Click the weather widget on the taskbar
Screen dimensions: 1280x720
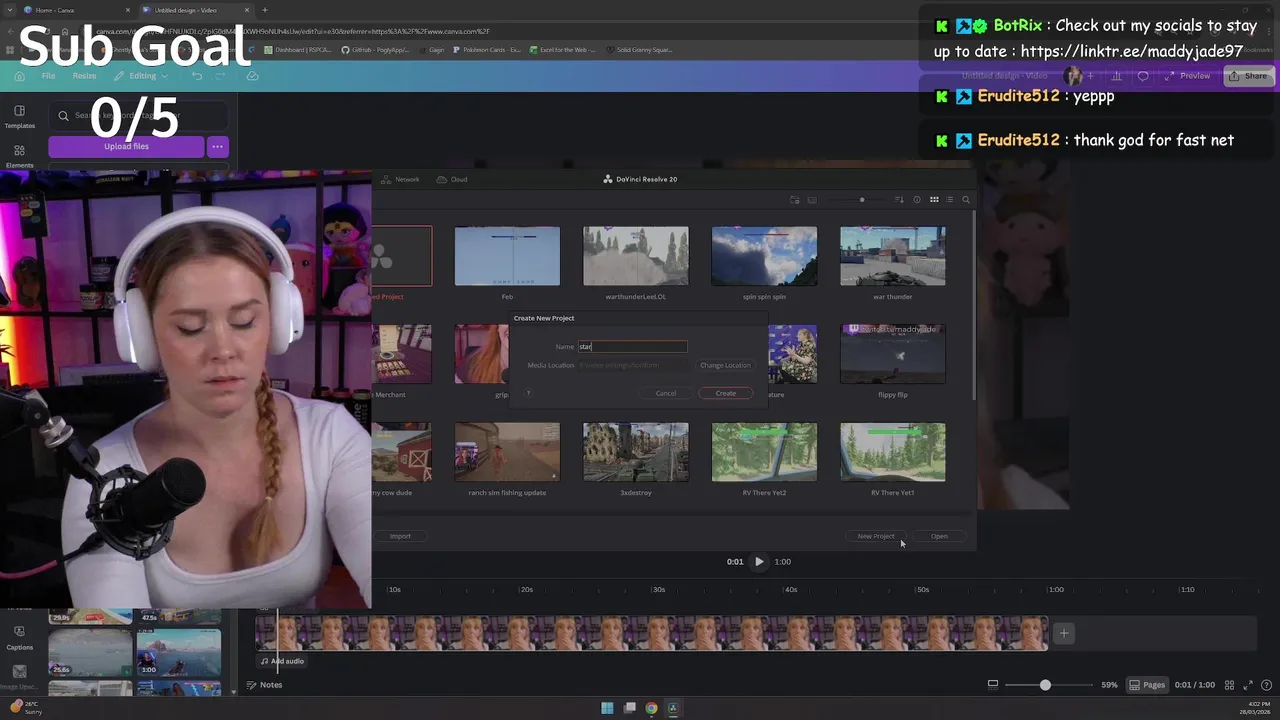26,708
